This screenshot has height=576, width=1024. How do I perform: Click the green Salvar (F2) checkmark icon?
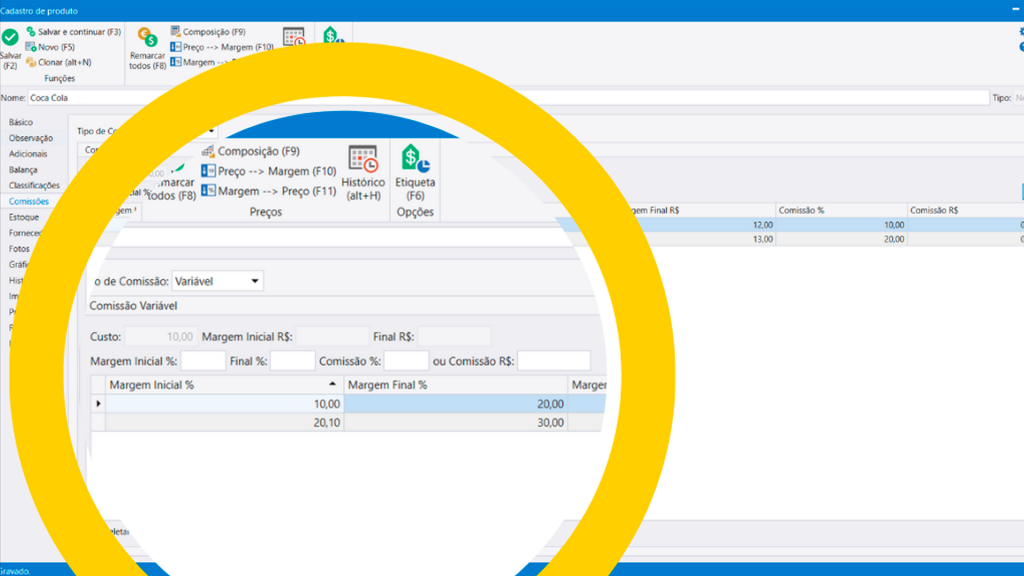click(10, 38)
